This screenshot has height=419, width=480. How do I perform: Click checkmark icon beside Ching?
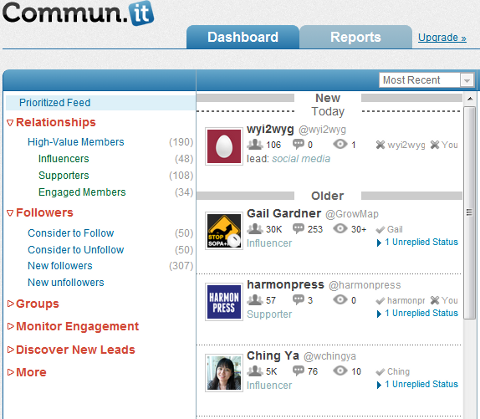380,372
